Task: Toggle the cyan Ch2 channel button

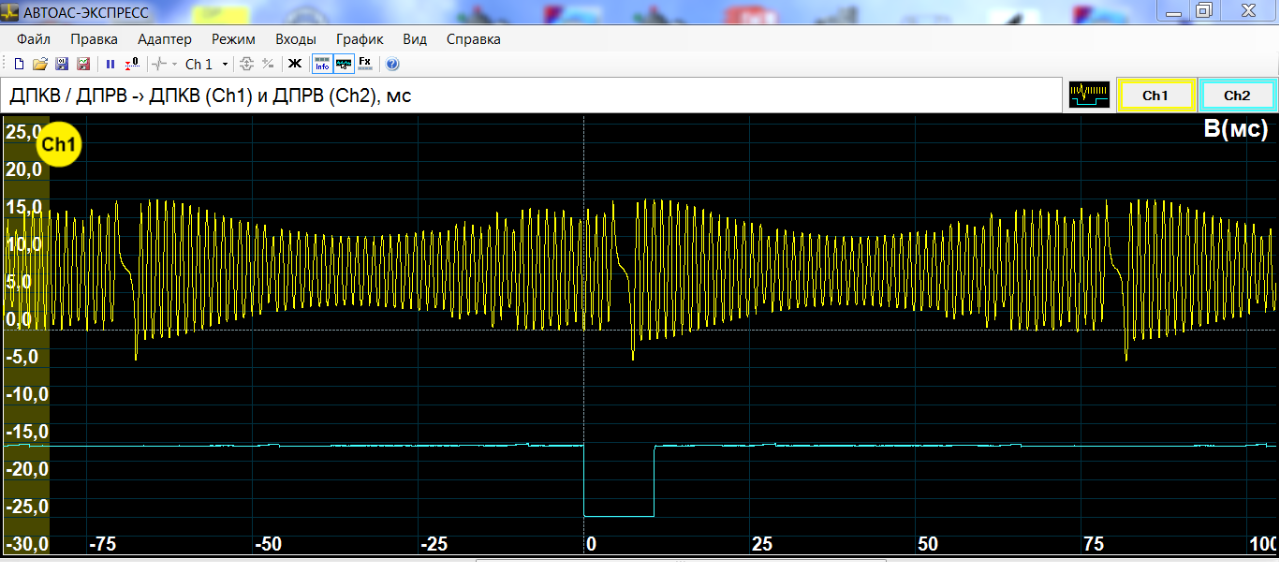Action: point(1237,96)
